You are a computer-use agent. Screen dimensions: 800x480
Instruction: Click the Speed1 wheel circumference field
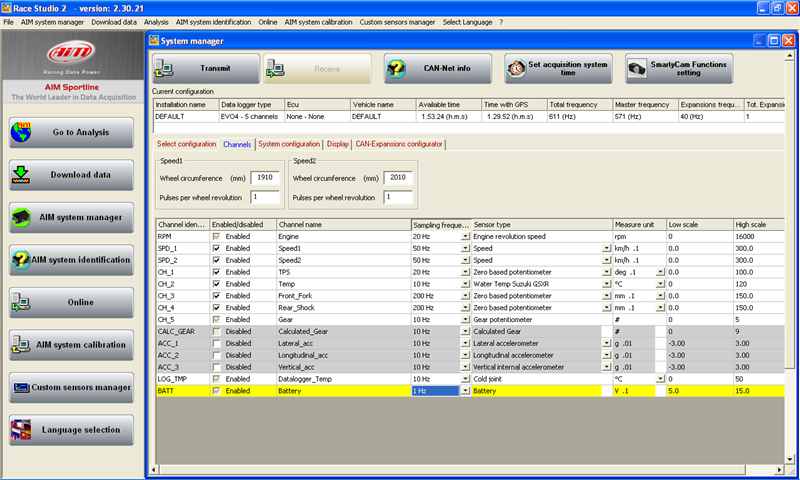click(x=265, y=178)
